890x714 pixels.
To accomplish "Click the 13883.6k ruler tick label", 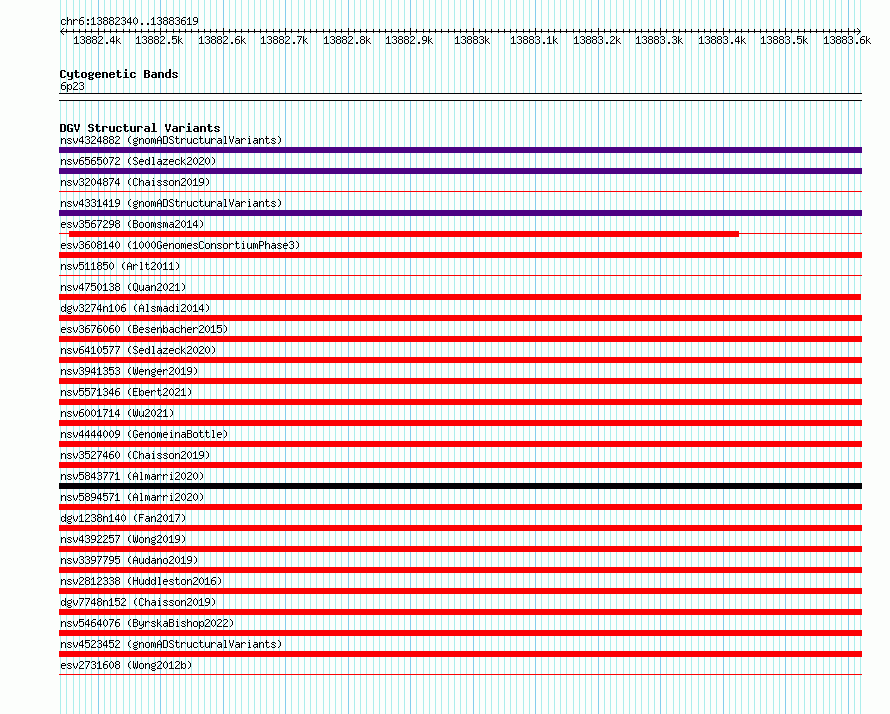I will coord(847,40).
